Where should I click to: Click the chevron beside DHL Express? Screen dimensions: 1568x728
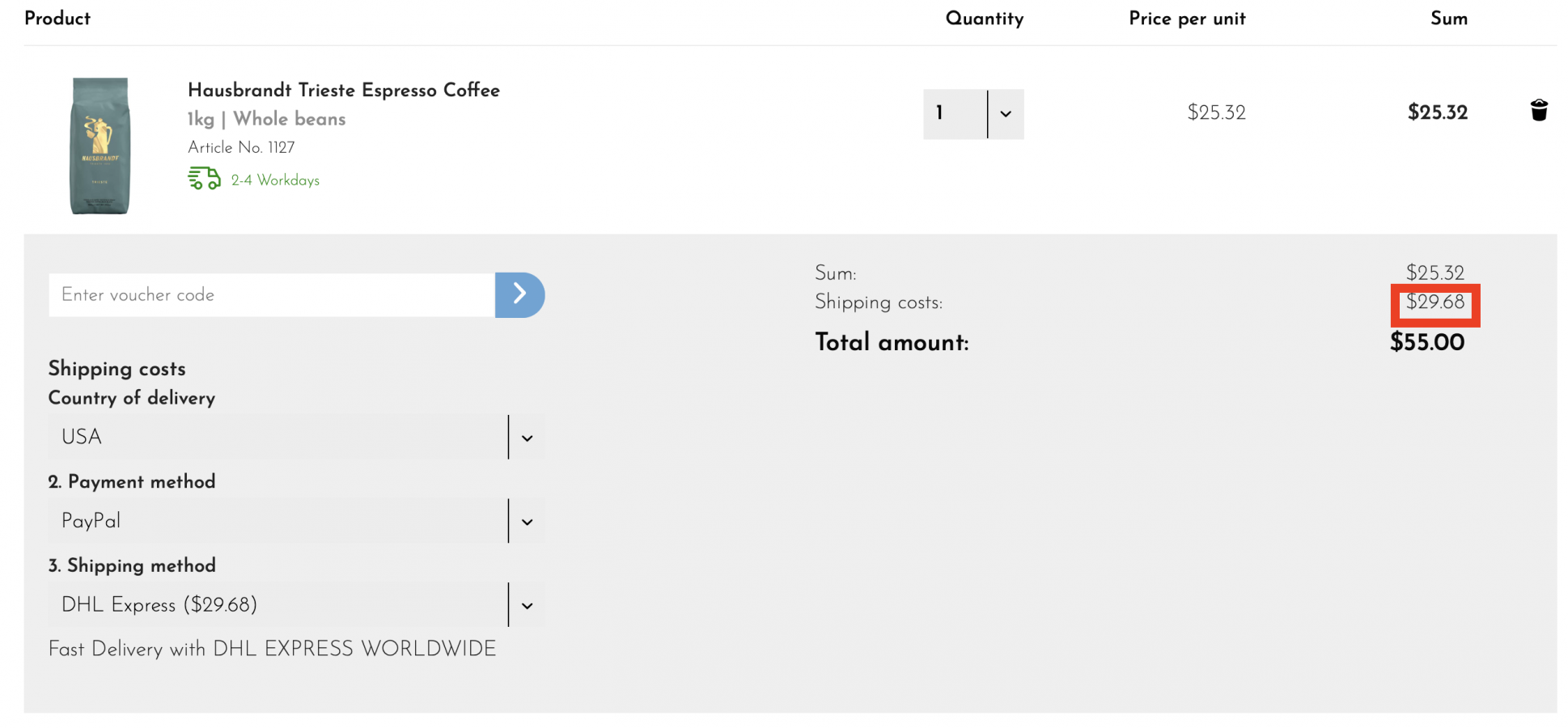pos(527,606)
